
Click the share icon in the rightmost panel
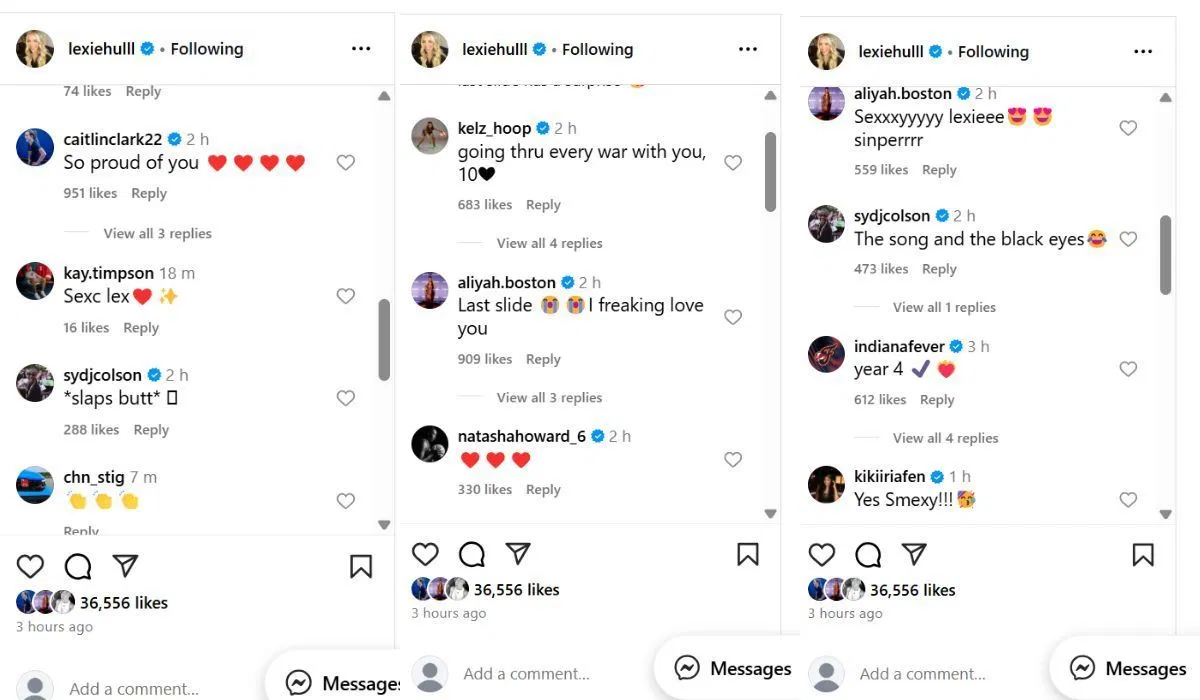(x=914, y=555)
